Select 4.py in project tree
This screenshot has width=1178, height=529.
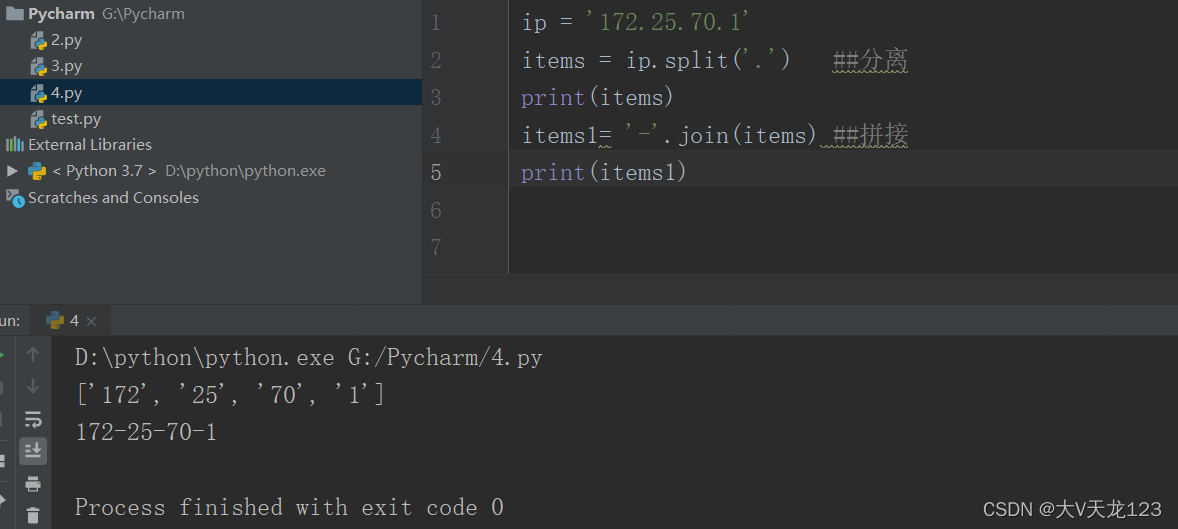tap(210, 93)
